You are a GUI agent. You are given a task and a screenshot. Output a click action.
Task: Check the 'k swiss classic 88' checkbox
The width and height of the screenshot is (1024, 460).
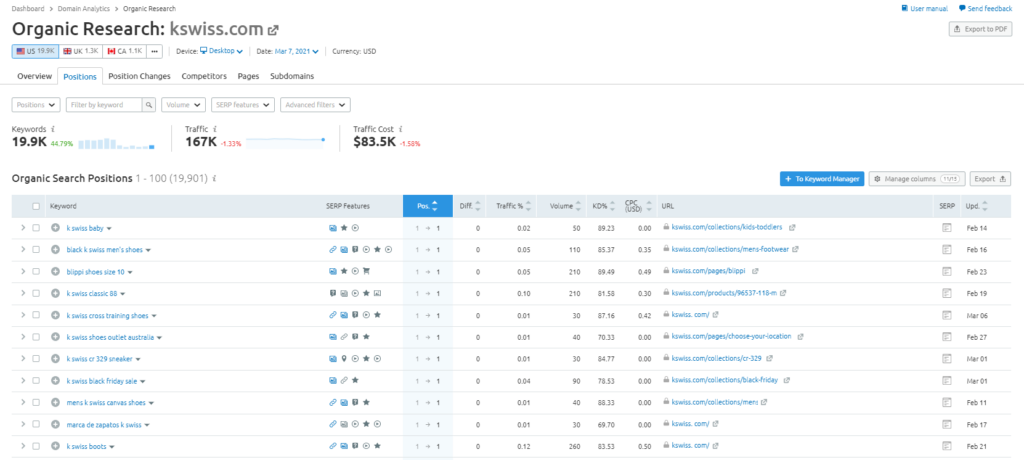pyautogui.click(x=37, y=293)
